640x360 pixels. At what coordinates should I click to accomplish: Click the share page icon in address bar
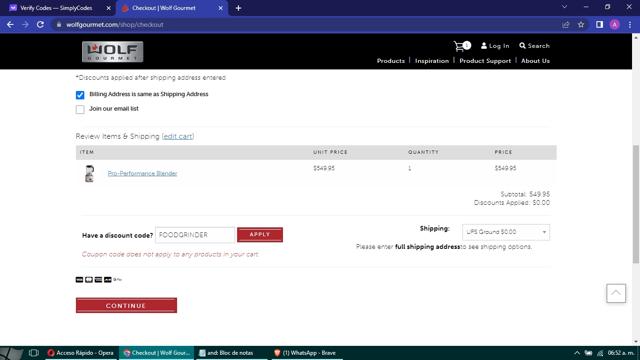tap(566, 24)
